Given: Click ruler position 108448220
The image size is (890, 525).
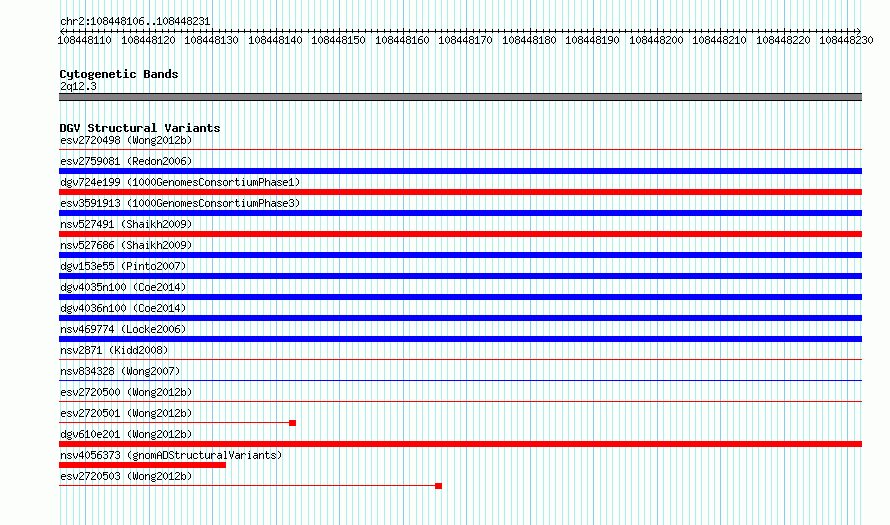Looking at the screenshot, I should [783, 40].
